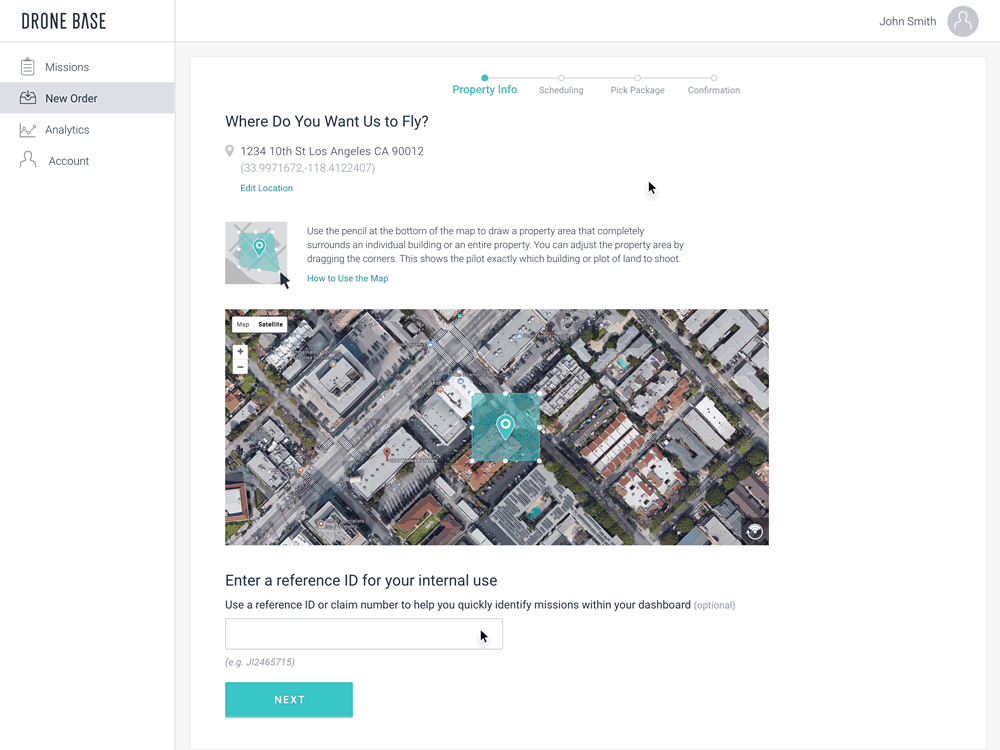This screenshot has width=1000, height=750.
Task: Click the reference ID input field
Action: (363, 633)
